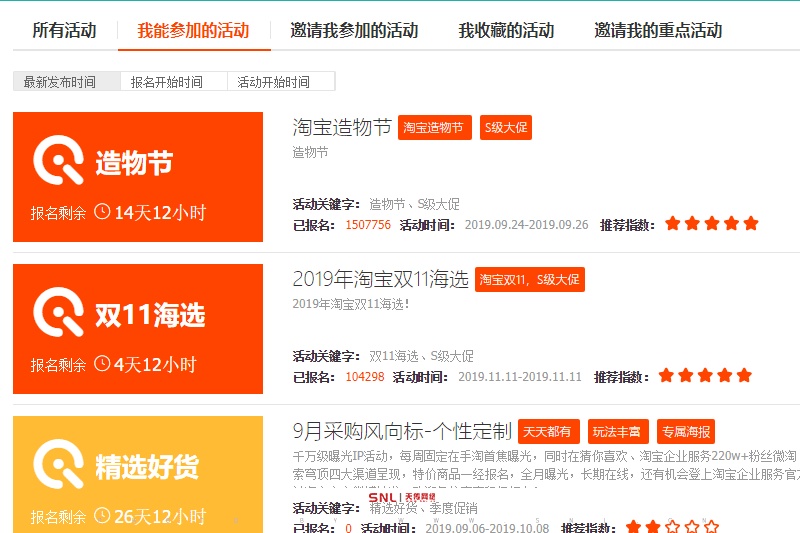This screenshot has width=800, height=533.
Task: Select the 我能参加的活动 tab
Action: (193, 31)
